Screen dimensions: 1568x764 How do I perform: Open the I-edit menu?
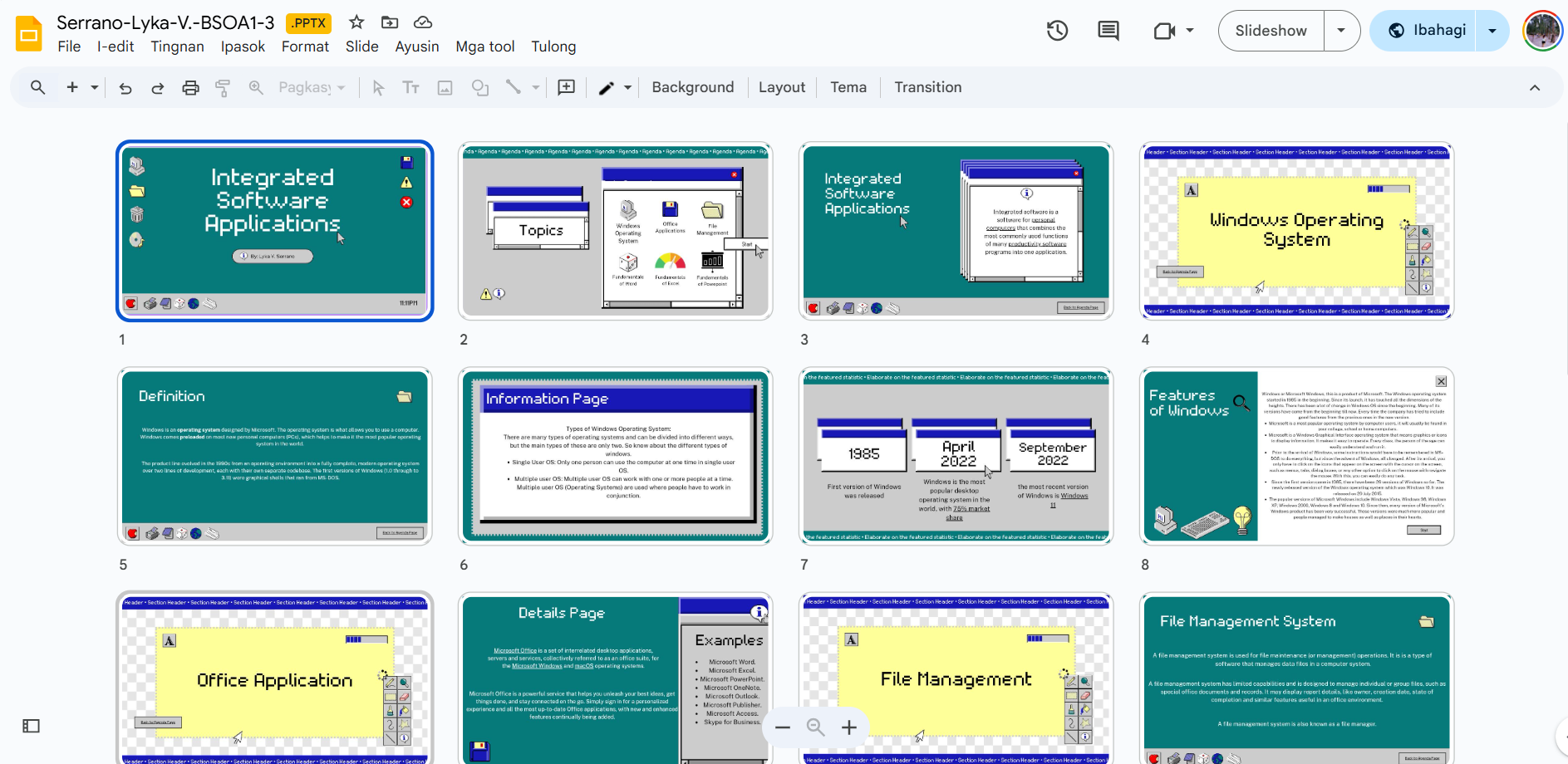(x=116, y=47)
